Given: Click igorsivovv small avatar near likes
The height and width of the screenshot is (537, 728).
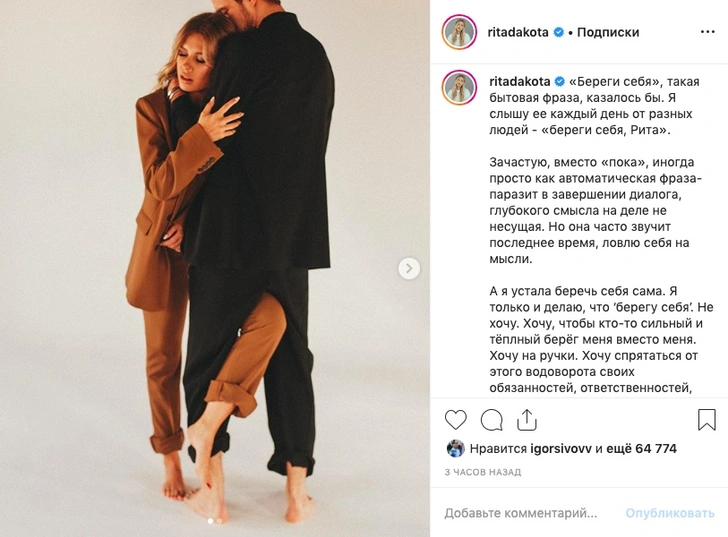Looking at the screenshot, I should tap(455, 449).
